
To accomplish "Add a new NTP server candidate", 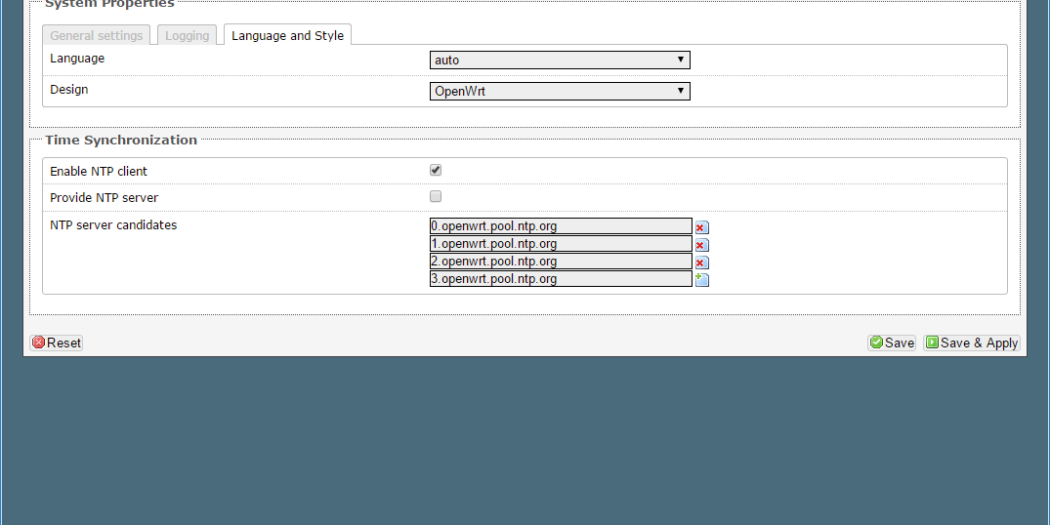I will pyautogui.click(x=701, y=280).
